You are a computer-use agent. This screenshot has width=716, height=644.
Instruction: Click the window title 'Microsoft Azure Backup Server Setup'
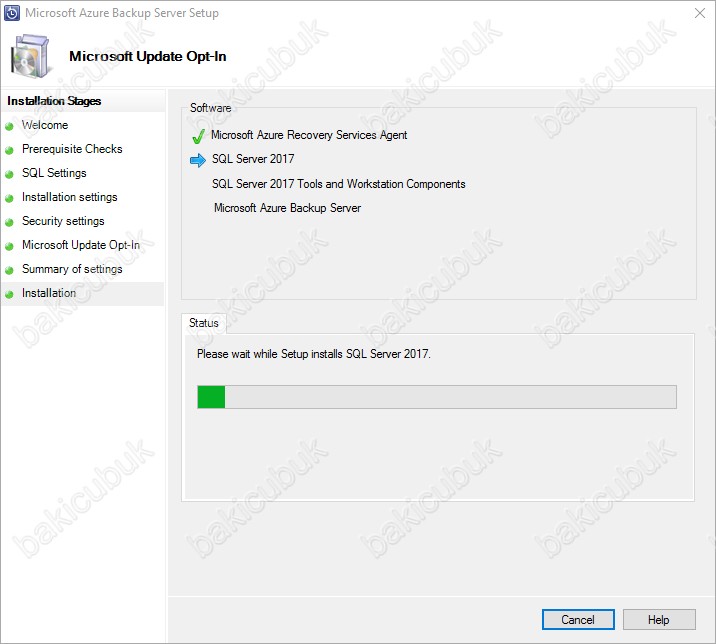122,13
